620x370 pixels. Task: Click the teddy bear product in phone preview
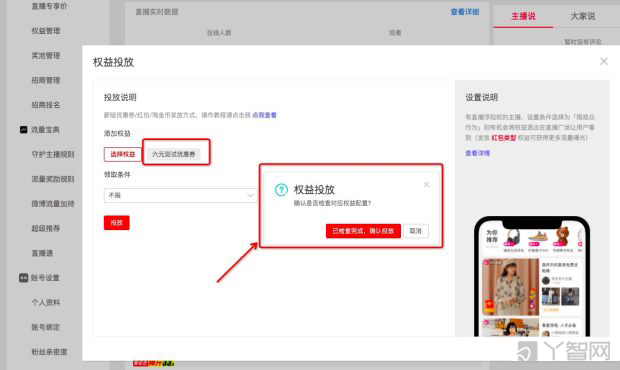[x=562, y=238]
